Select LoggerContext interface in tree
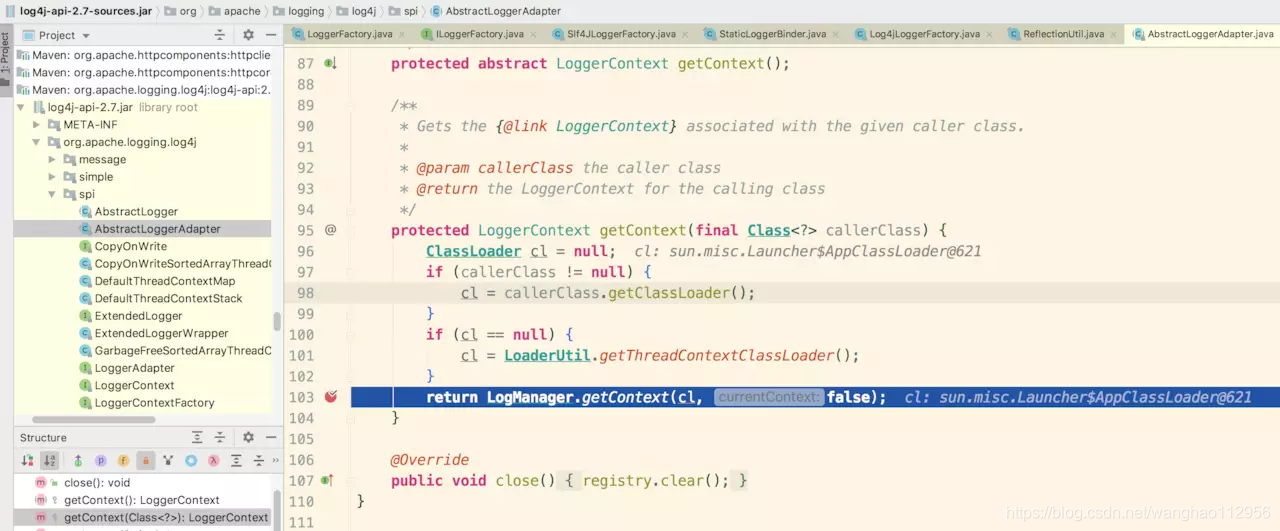 click(126, 385)
